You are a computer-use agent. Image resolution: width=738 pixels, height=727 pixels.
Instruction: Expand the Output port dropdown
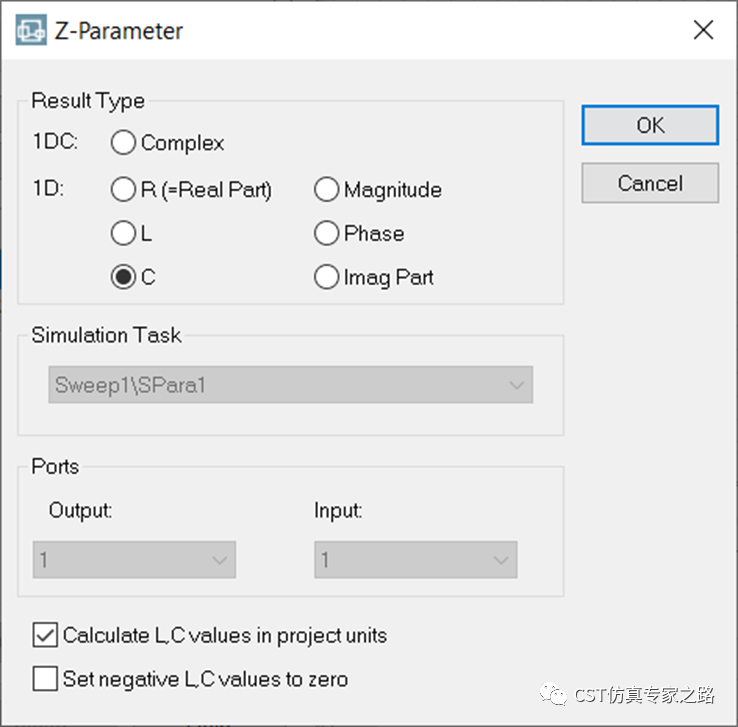135,560
